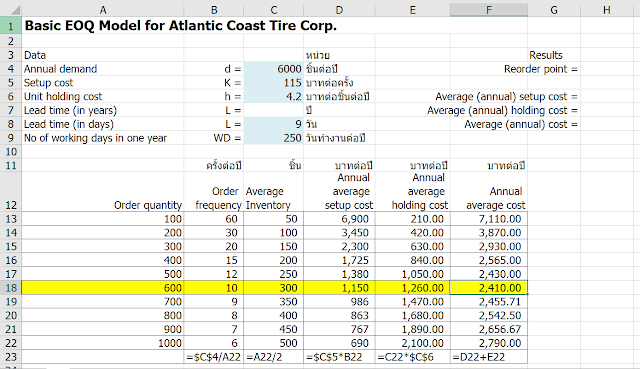The height and width of the screenshot is (369, 640).
Task: Click Average (annual) holding cost = label
Action: coord(502,110)
